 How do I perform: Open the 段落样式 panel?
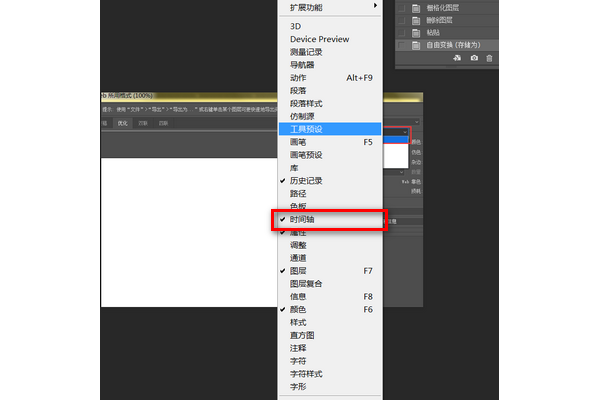(330, 103)
